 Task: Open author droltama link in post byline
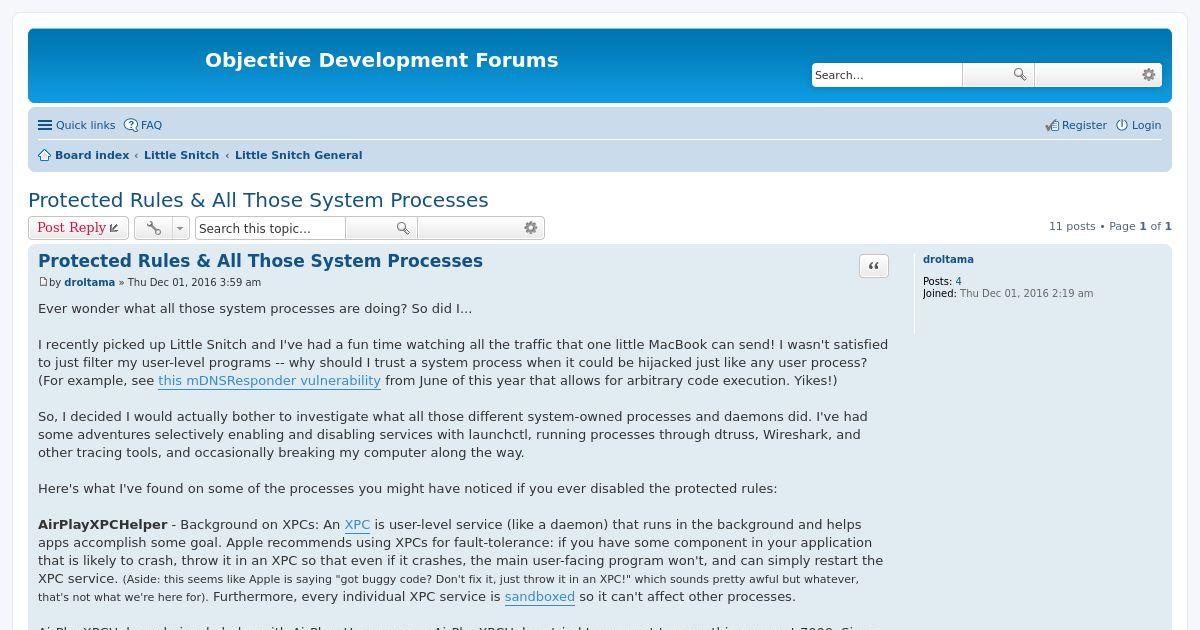point(89,282)
